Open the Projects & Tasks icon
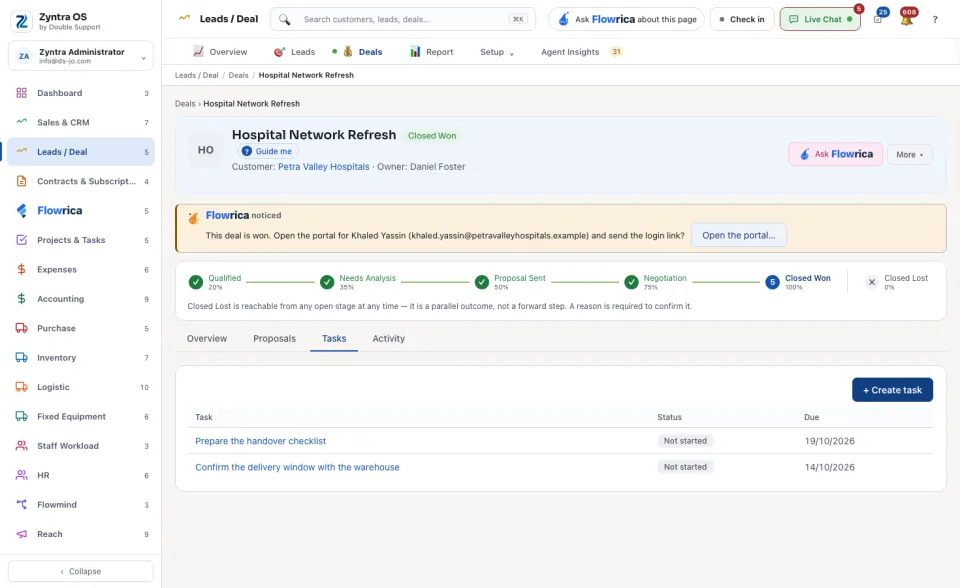Viewport: 960px width, 588px height. tap(21, 240)
